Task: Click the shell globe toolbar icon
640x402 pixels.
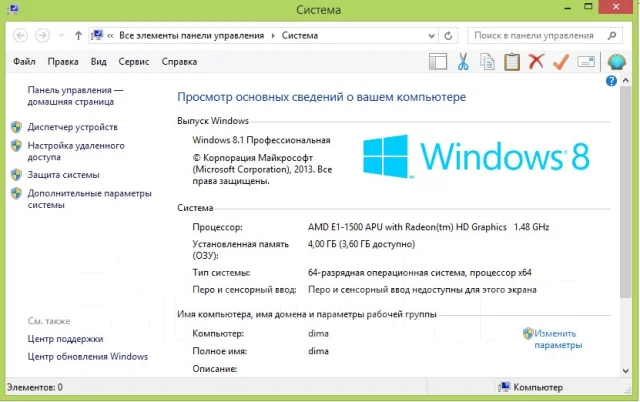Action: click(616, 62)
